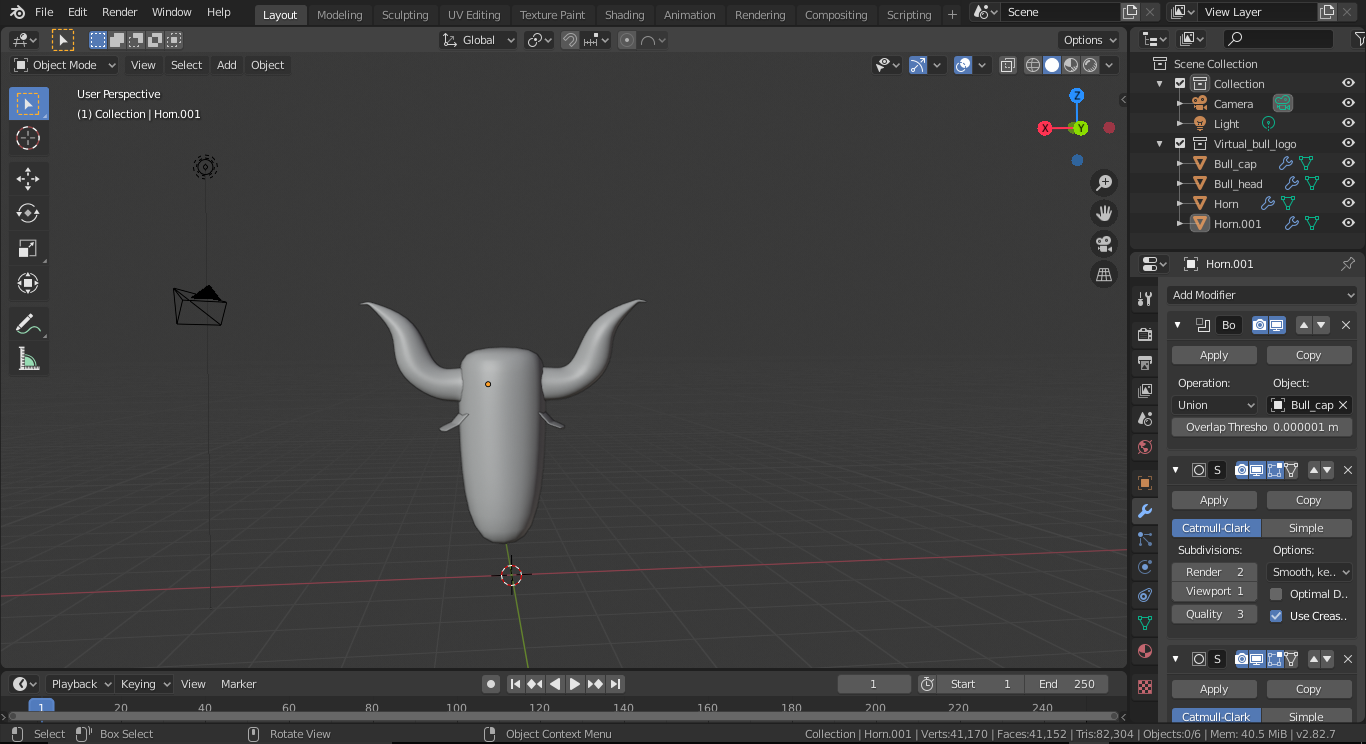Open the Object properties tab
This screenshot has height=744, width=1366.
[x=1146, y=483]
